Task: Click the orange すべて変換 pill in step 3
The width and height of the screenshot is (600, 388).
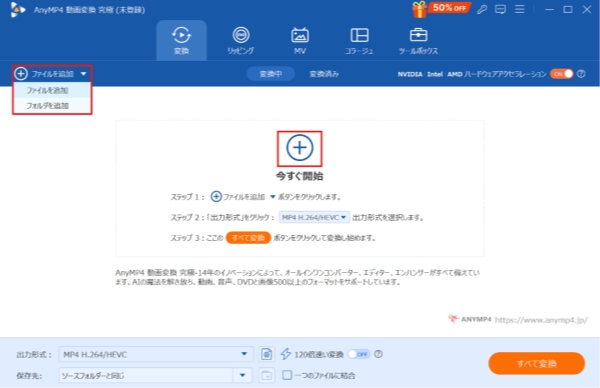Action: coord(248,238)
